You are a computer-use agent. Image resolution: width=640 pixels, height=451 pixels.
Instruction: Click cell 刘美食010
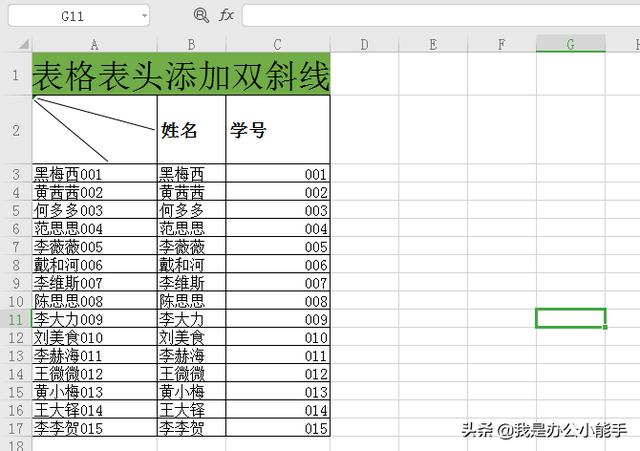95,337
